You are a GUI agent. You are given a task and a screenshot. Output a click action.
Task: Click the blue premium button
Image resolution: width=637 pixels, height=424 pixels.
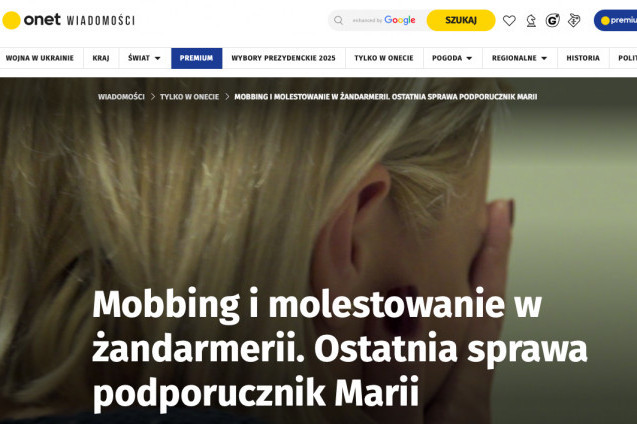point(615,20)
